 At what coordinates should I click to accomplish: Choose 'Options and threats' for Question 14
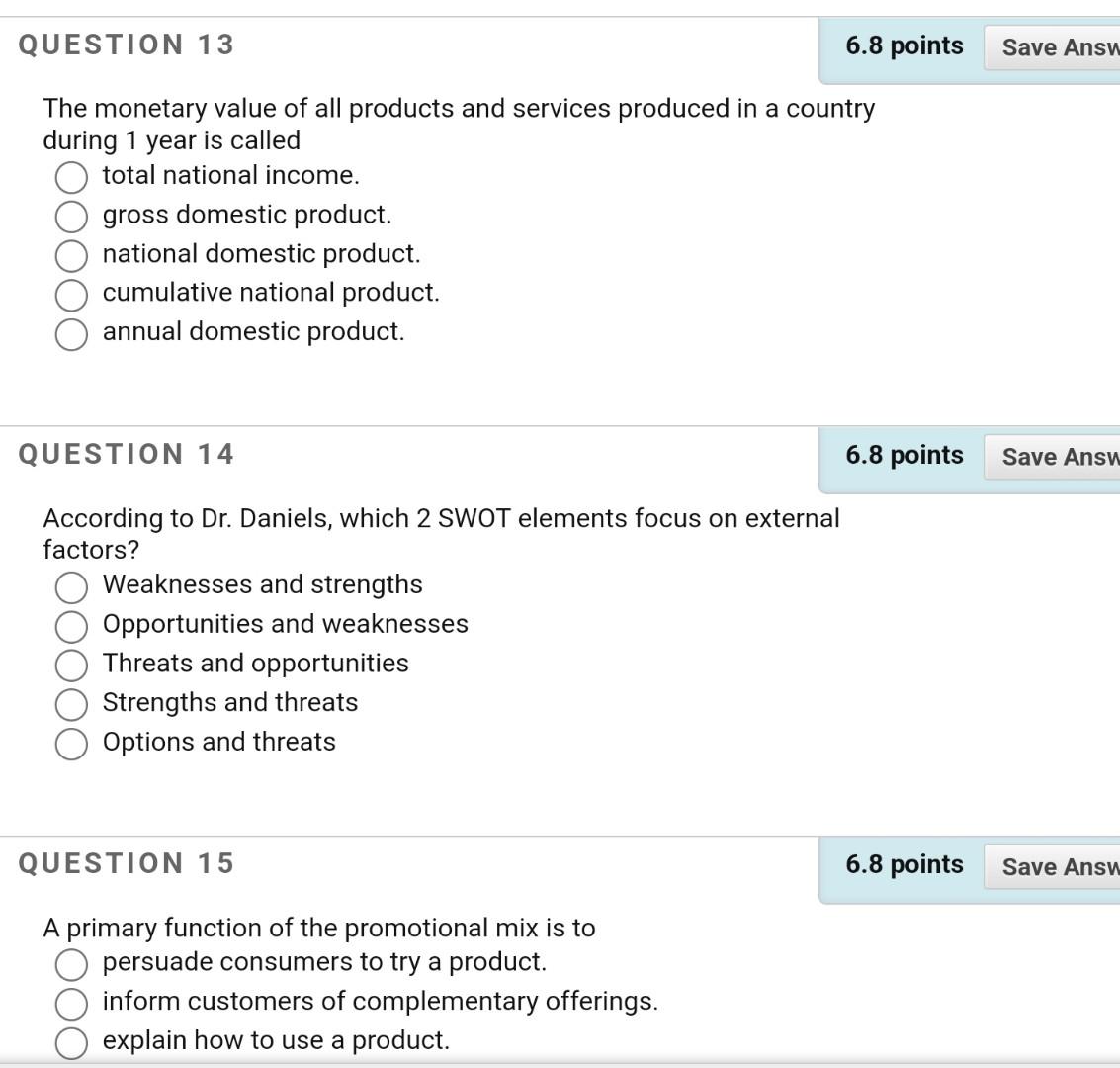pyautogui.click(x=70, y=743)
